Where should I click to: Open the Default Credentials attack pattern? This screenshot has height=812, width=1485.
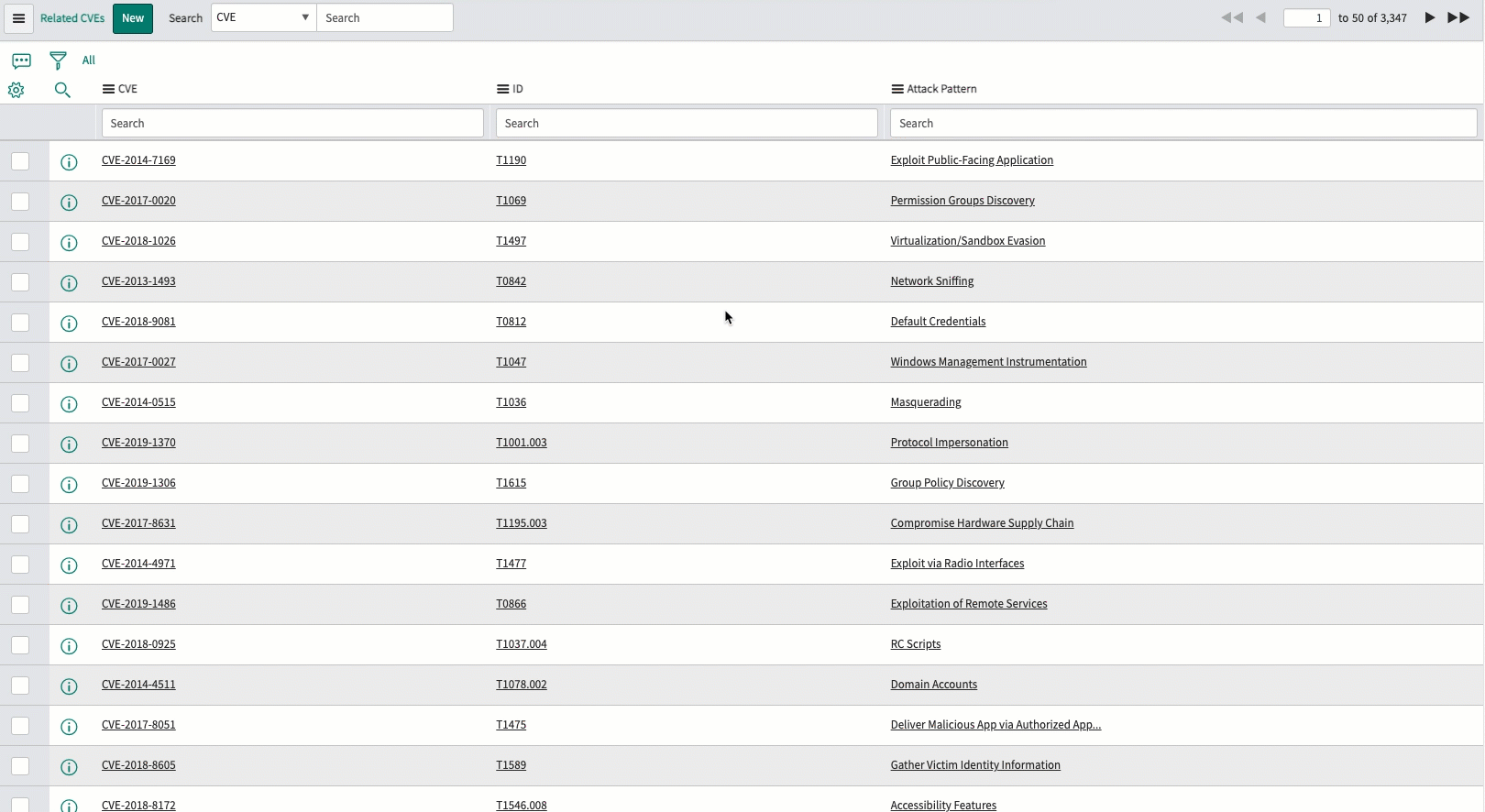click(938, 322)
